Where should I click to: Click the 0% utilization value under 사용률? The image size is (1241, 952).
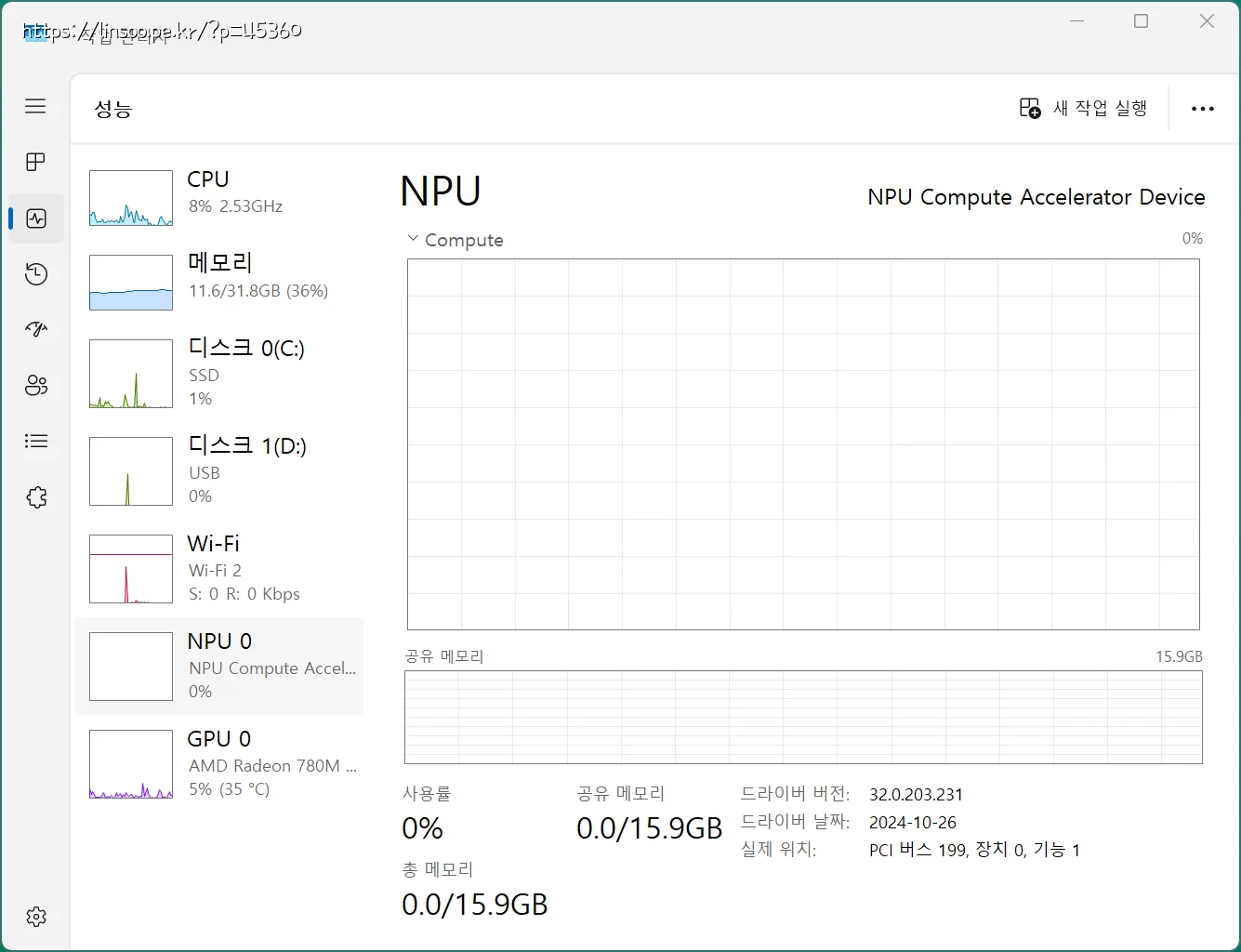click(x=422, y=828)
